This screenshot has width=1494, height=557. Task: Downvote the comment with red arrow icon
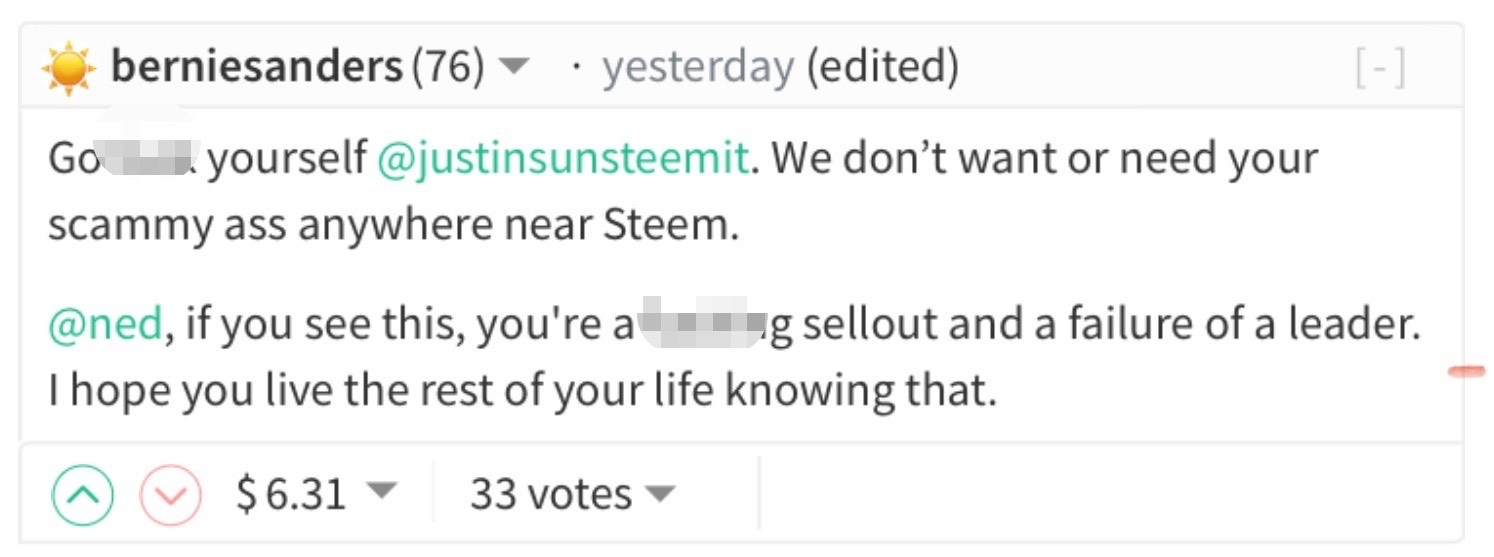tap(170, 495)
